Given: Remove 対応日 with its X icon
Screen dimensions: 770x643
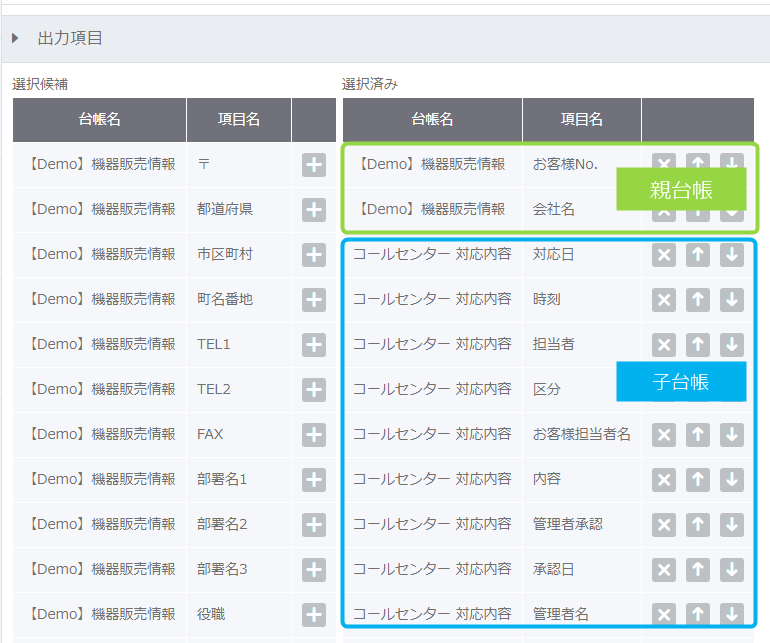Looking at the screenshot, I should (664, 255).
